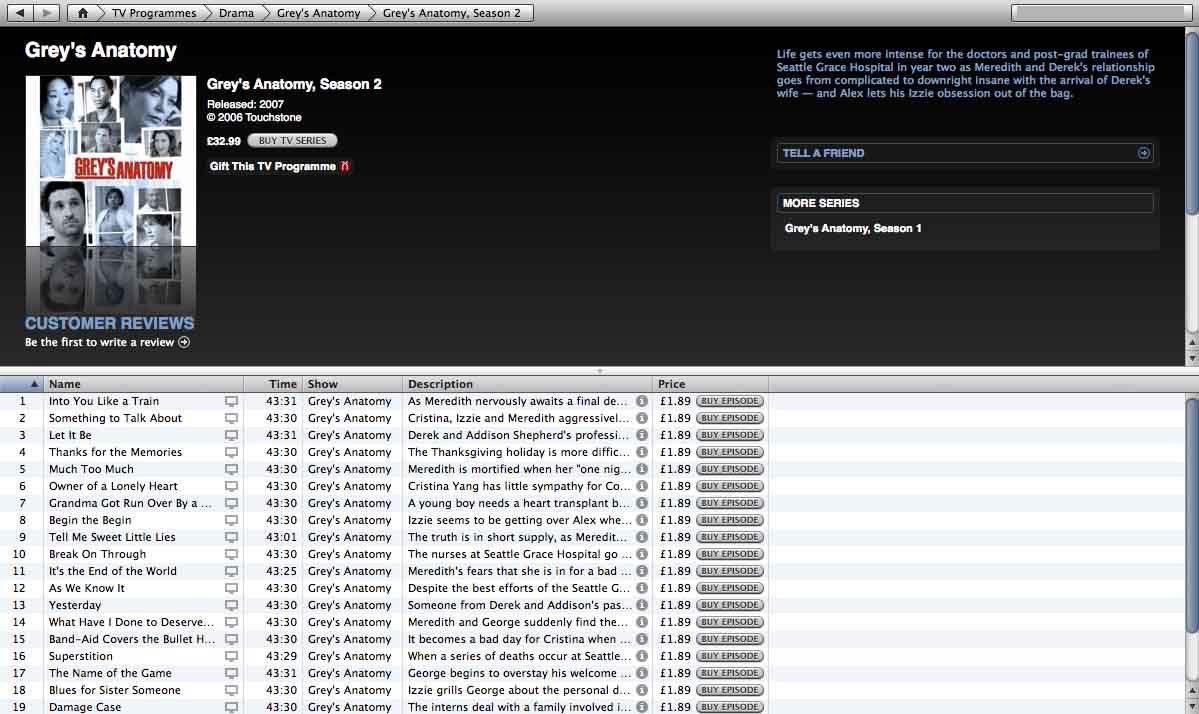Show info for Owner of a Lonely Heart
Viewport: 1199px width, 714px height.
642,486
